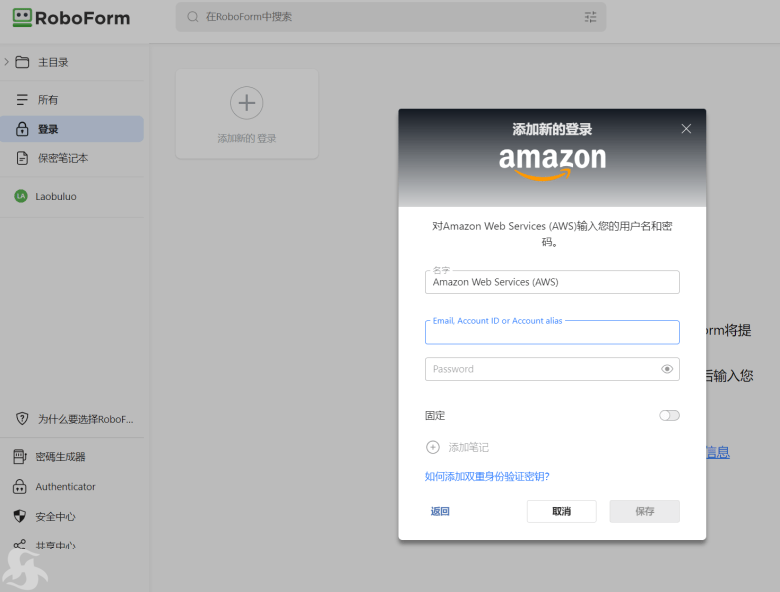The image size is (780, 592).
Task: Click the sharing center icon
Action: pyautogui.click(x=19, y=545)
